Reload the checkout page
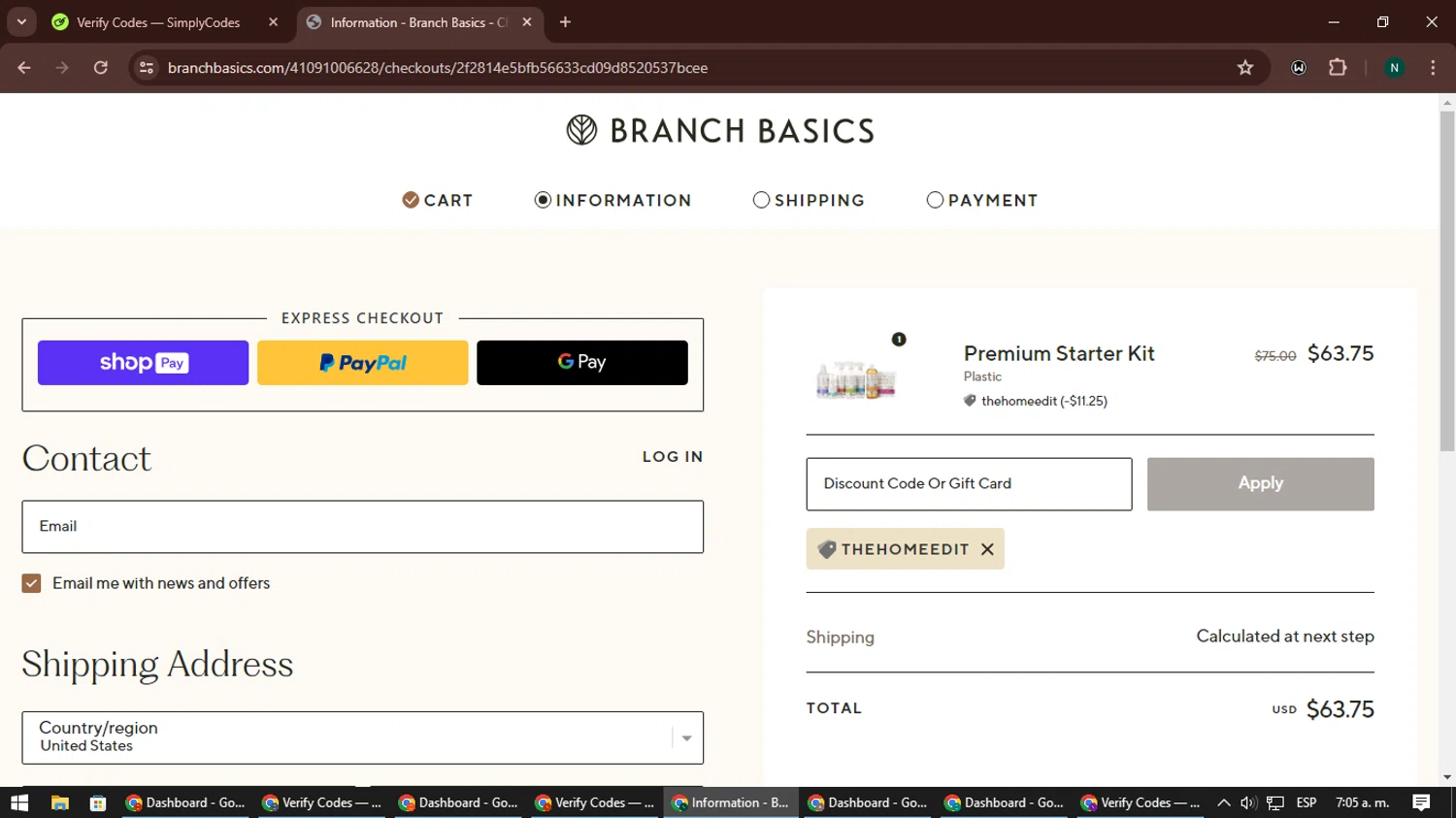The width and height of the screenshot is (1456, 818). 101,68
